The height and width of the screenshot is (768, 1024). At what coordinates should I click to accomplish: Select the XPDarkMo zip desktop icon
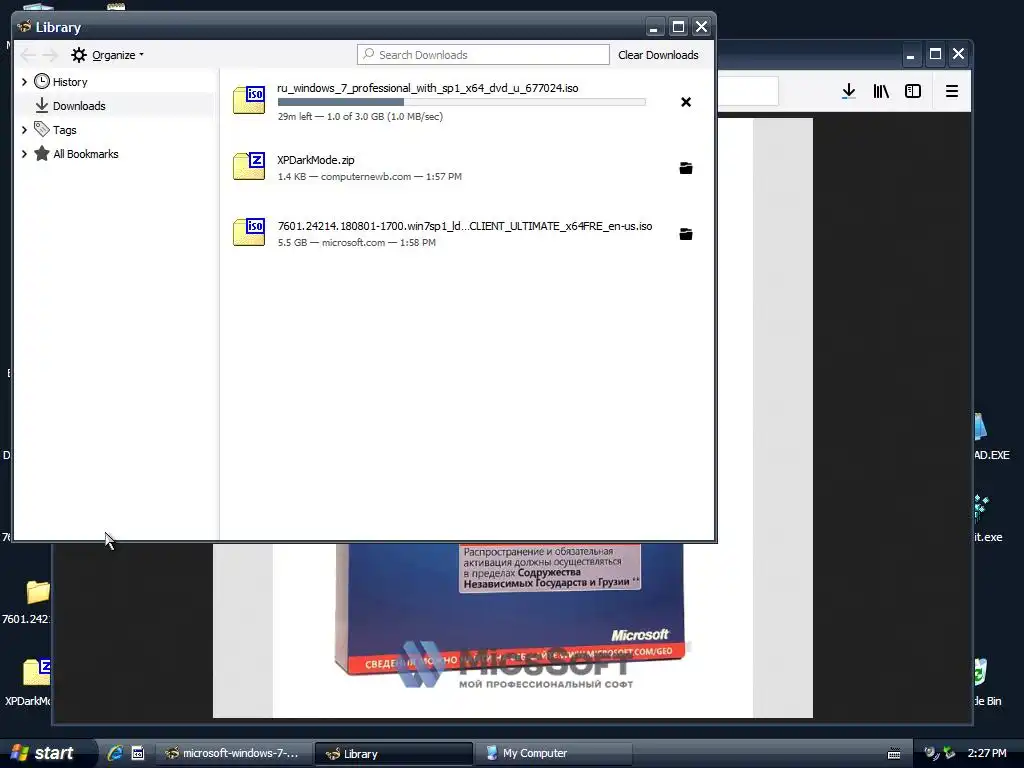31,682
